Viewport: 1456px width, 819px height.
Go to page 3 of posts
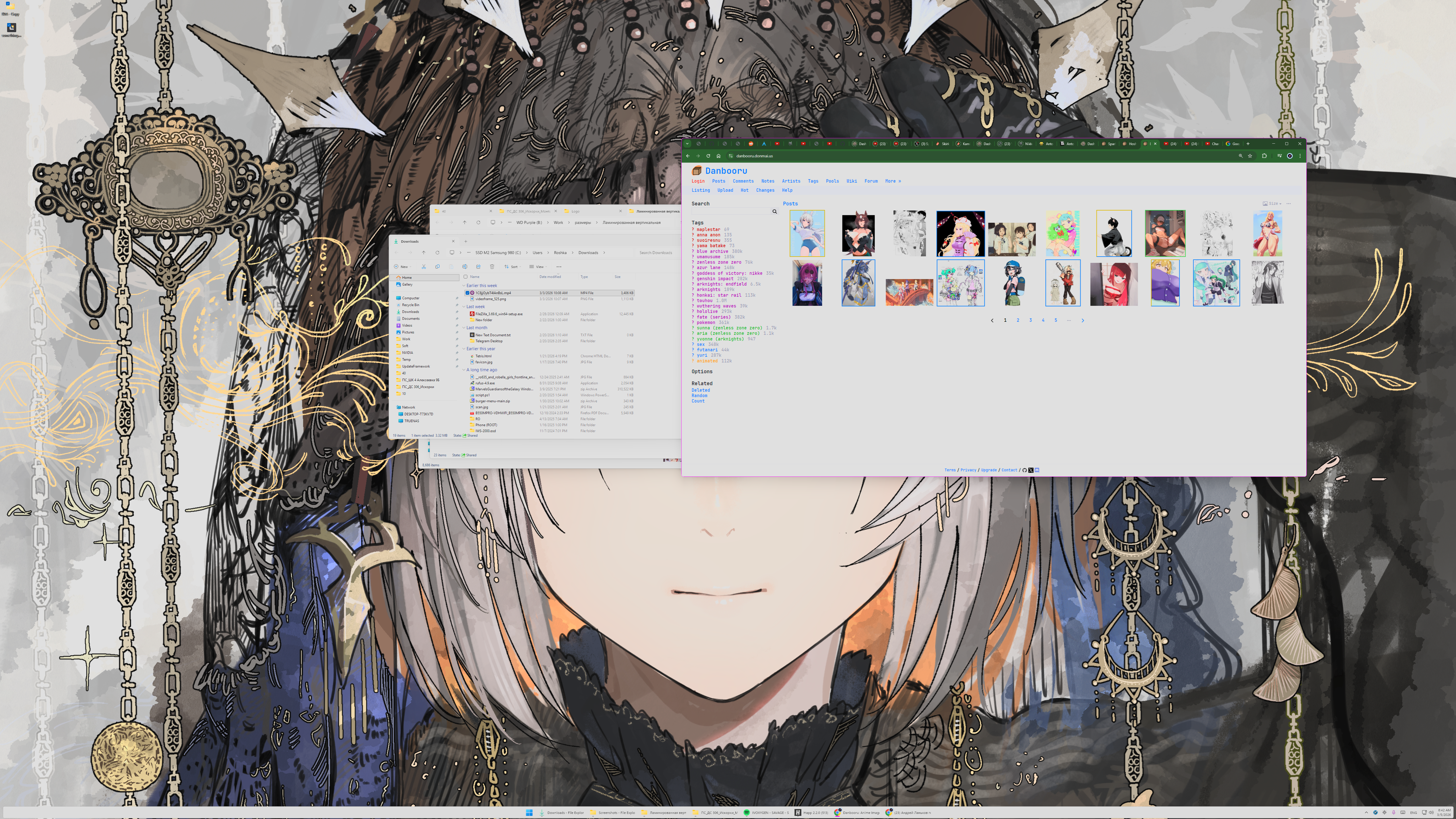[1030, 321]
